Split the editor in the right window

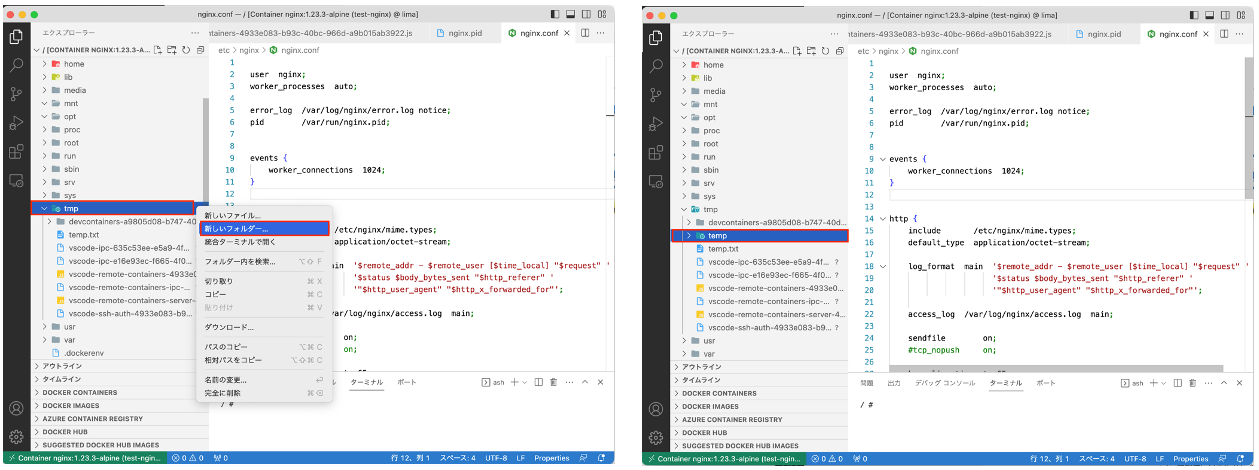point(1225,33)
